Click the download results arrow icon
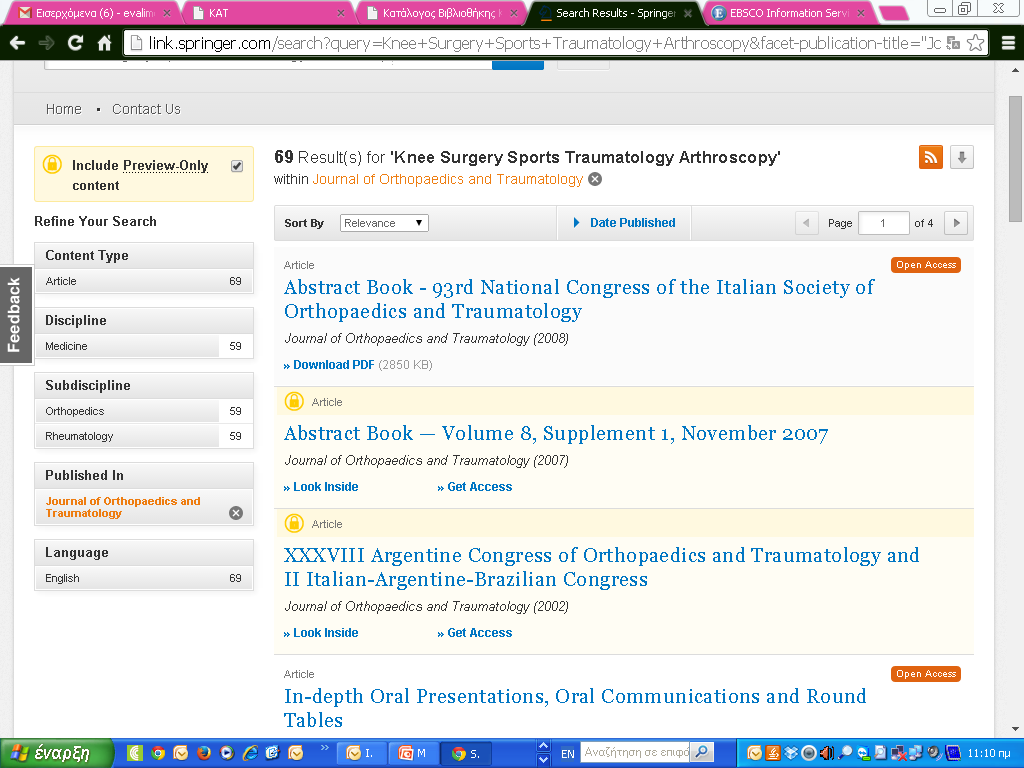 [x=962, y=157]
